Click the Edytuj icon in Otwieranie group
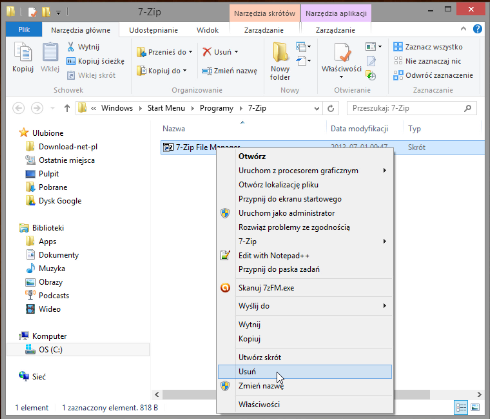490x419 pixels. 371,61
